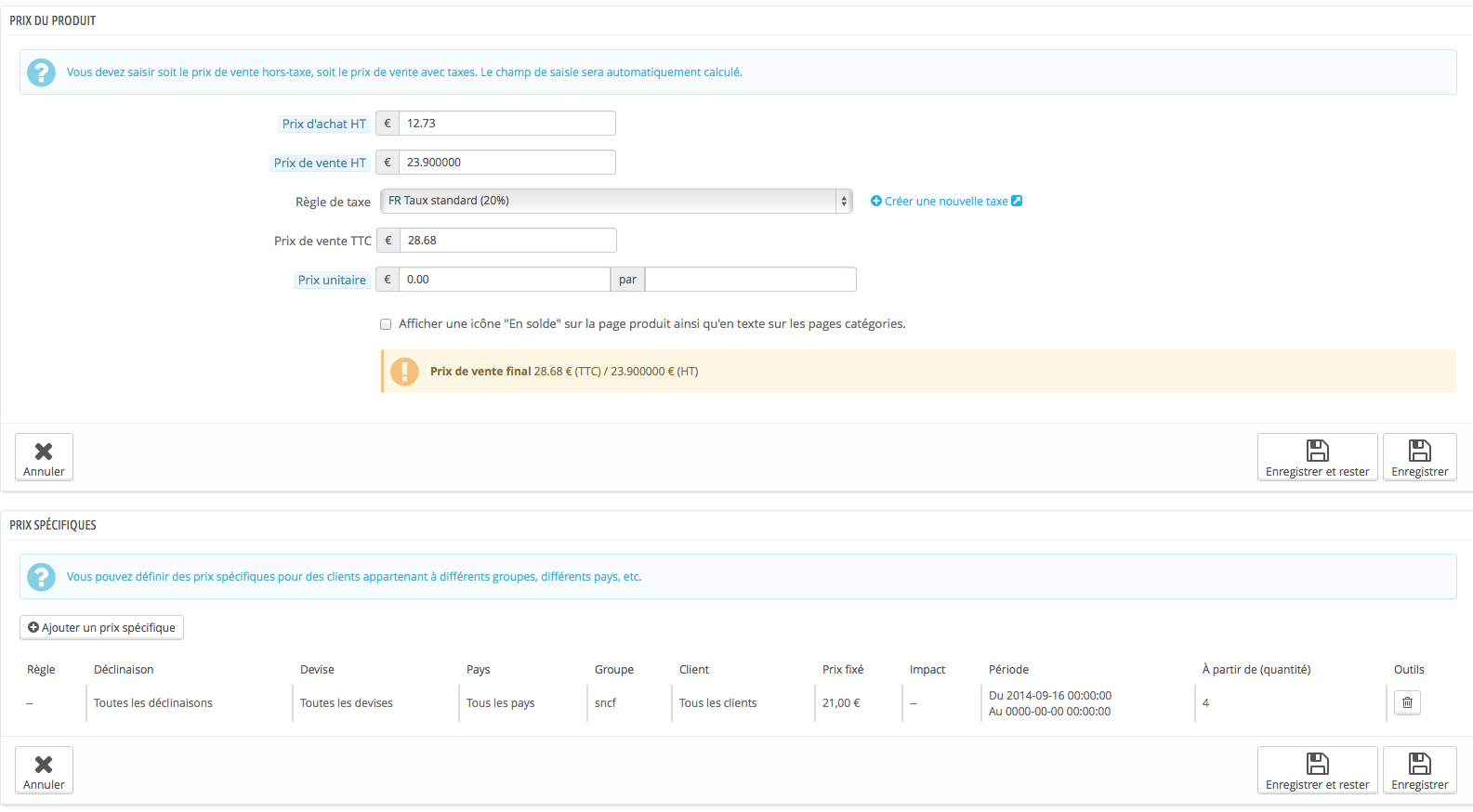Enable the "En solde" icon checkbox

(386, 324)
